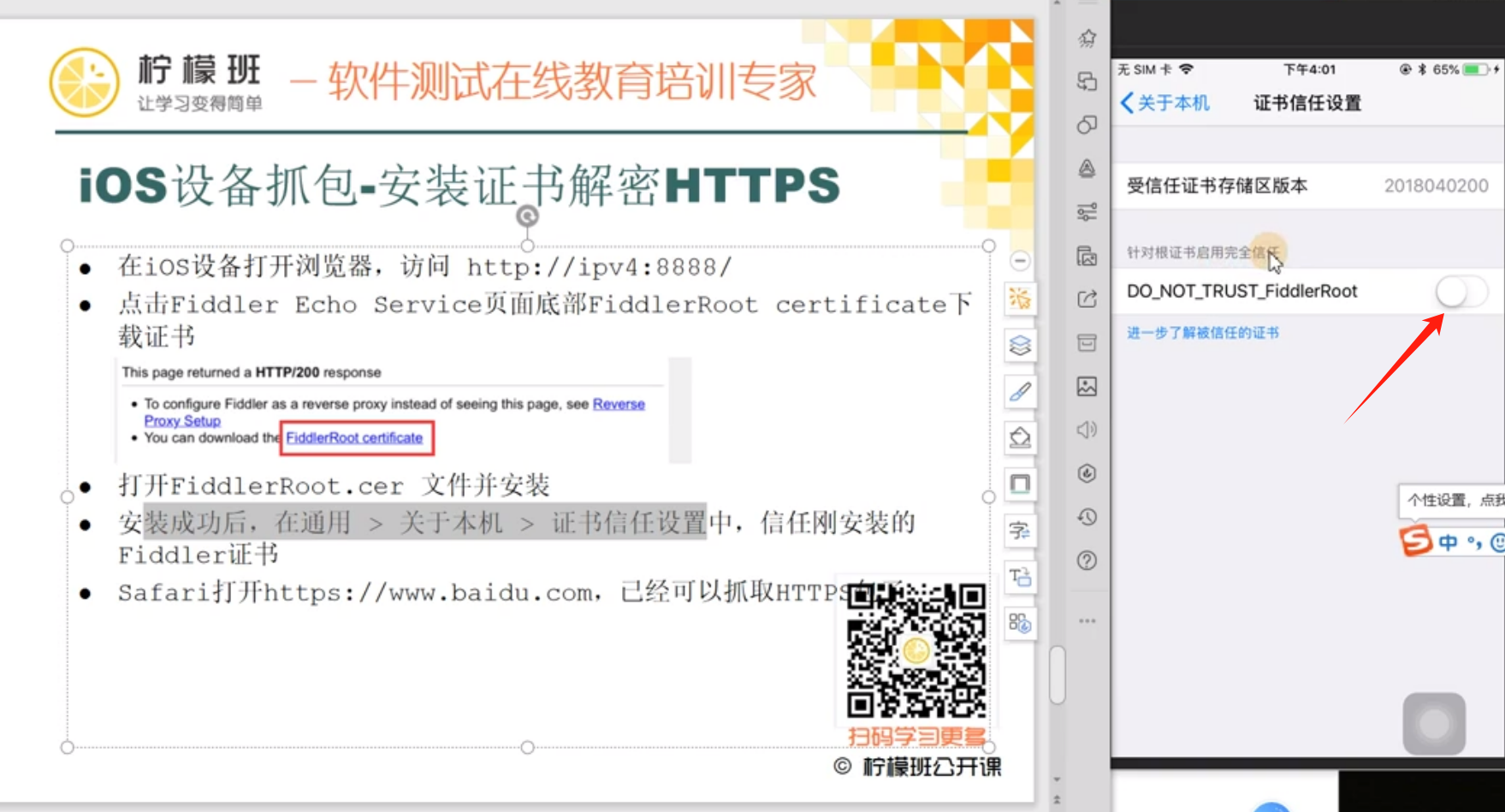The height and width of the screenshot is (812, 1505).
Task: Click the bullet starting Safari打开https://www.baidu.com
Action: coord(509,592)
